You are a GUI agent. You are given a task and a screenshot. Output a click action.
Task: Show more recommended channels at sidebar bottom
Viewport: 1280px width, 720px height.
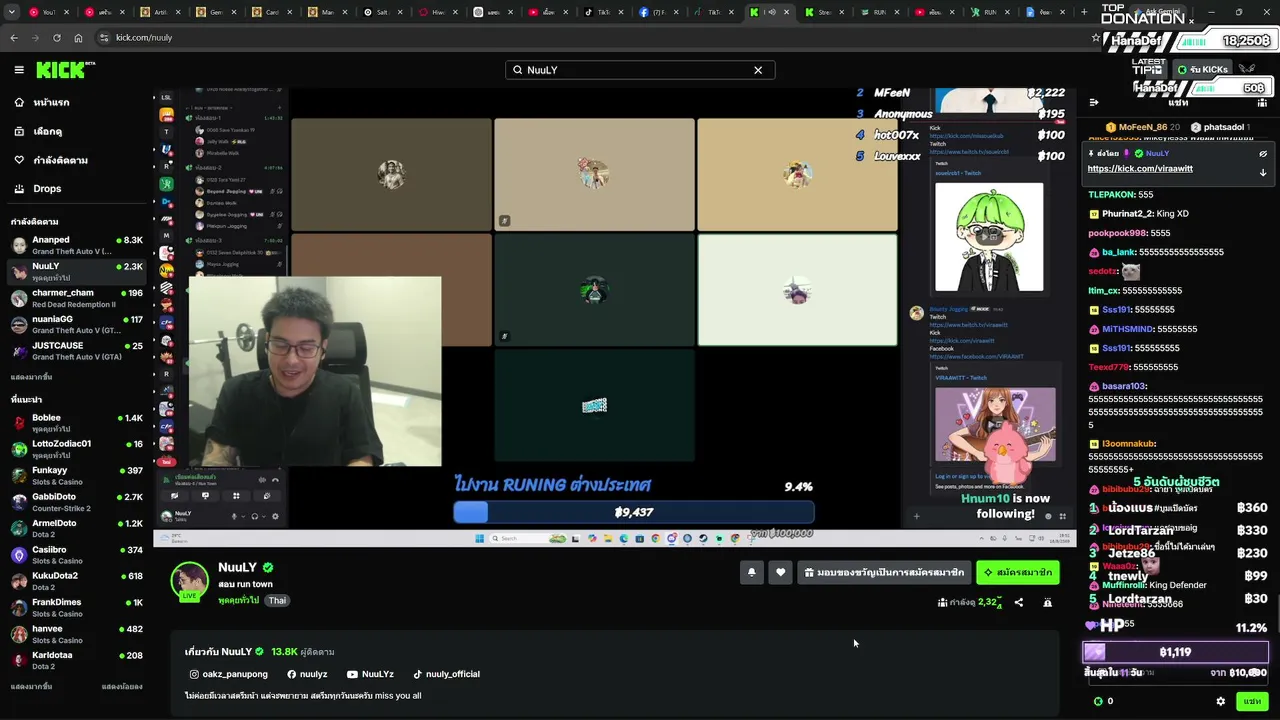(31, 687)
